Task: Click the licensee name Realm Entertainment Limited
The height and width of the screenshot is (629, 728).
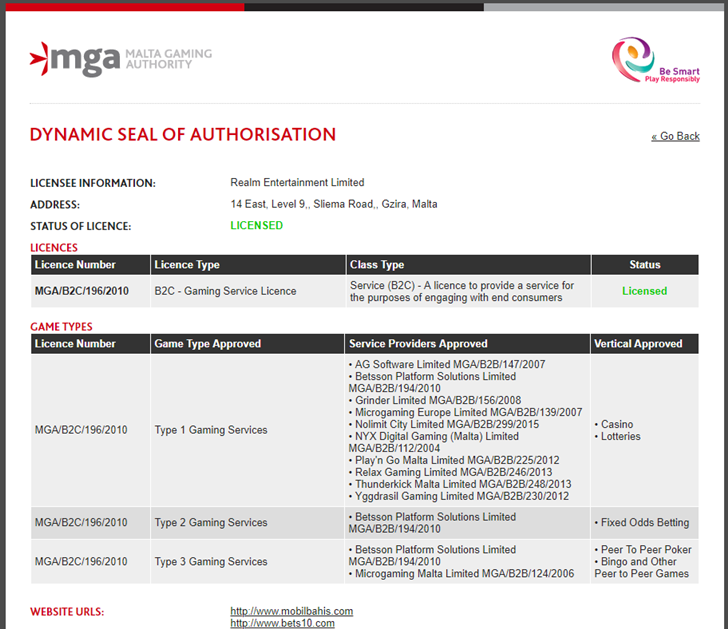Action: click(x=297, y=182)
